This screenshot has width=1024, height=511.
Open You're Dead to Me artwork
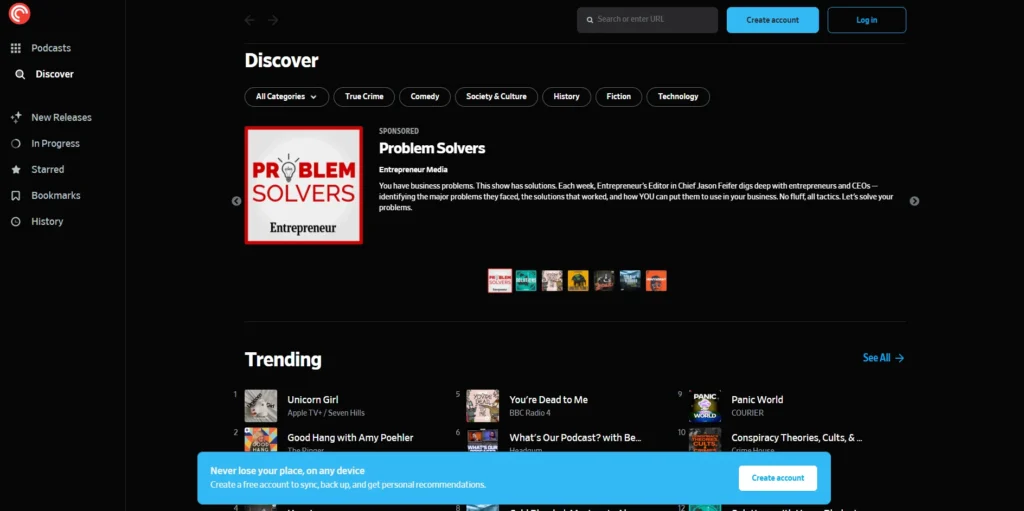(483, 406)
